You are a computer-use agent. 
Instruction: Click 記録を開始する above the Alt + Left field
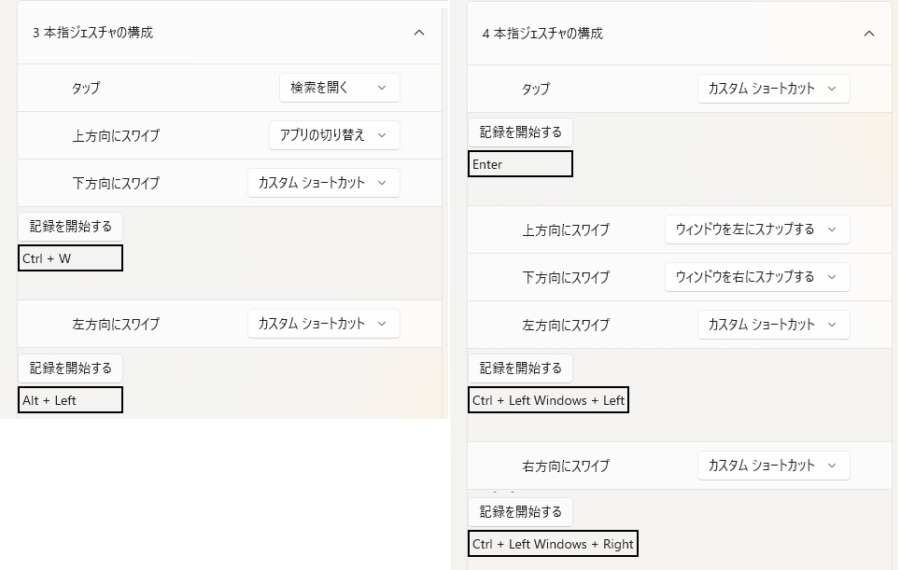[71, 367]
